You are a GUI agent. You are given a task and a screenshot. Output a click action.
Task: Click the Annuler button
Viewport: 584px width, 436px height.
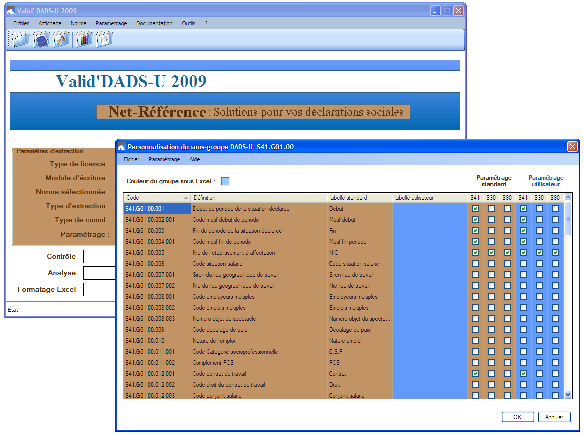pyautogui.click(x=554, y=417)
